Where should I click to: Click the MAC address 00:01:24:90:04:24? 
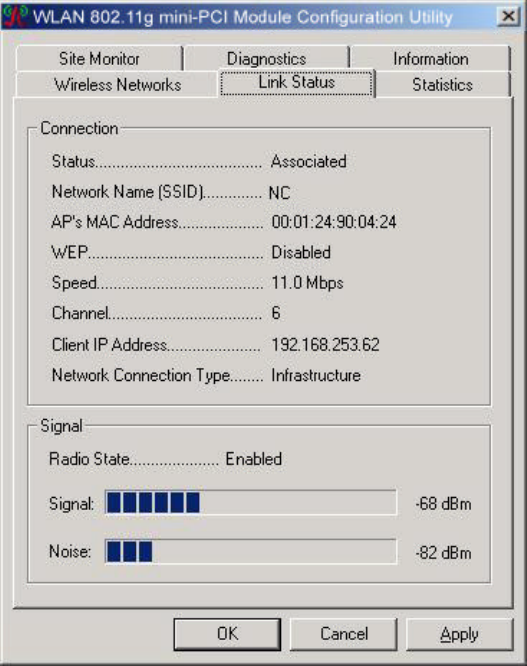pyautogui.click(x=334, y=222)
